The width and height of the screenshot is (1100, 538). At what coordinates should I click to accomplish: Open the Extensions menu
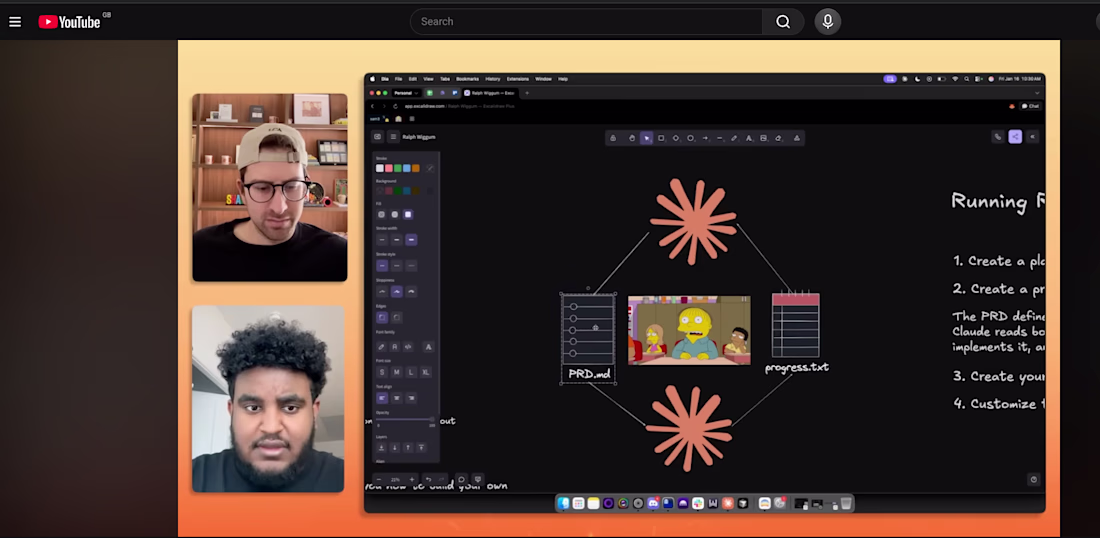pyautogui.click(x=518, y=79)
